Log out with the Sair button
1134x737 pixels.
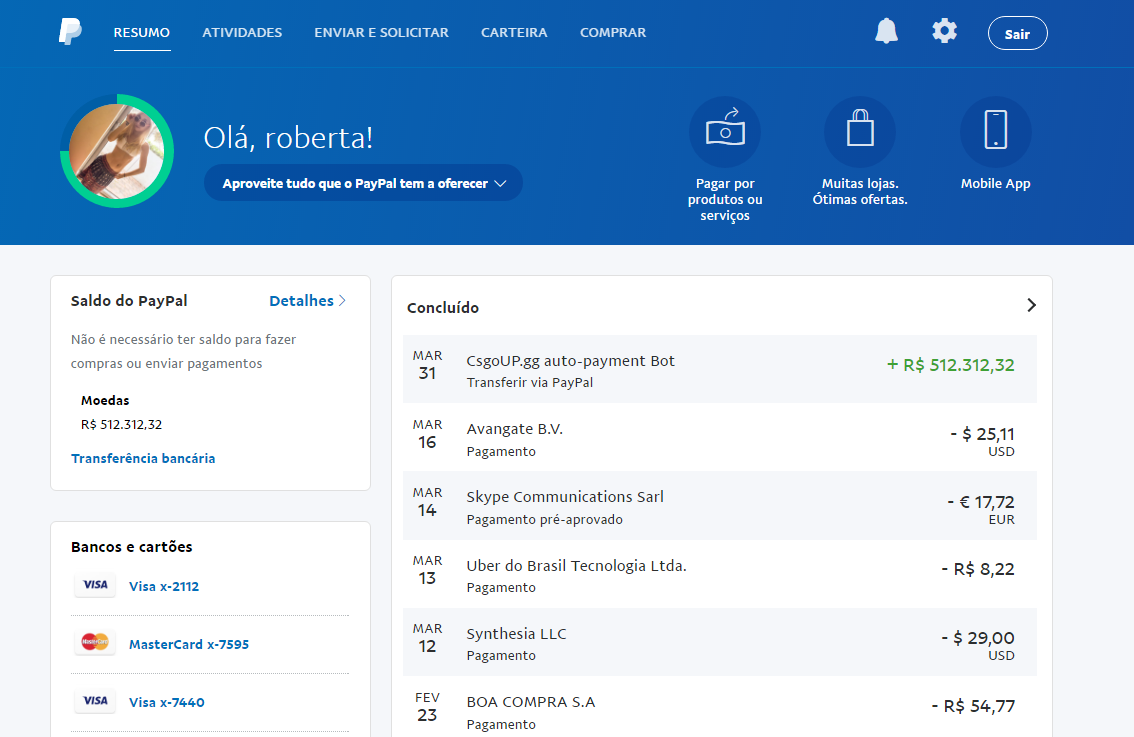click(x=1018, y=33)
